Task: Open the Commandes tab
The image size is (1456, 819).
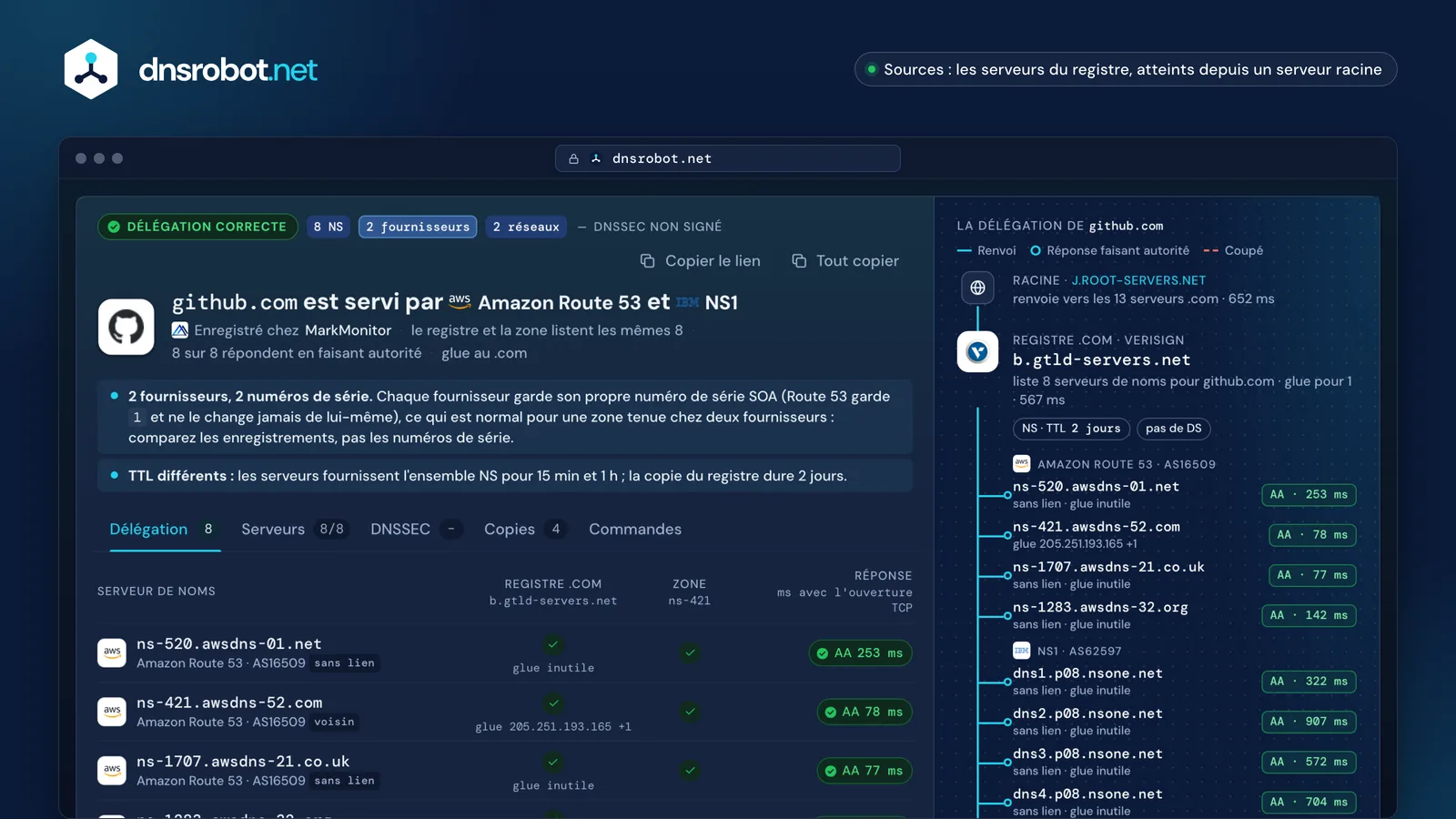Action: pyautogui.click(x=635, y=530)
